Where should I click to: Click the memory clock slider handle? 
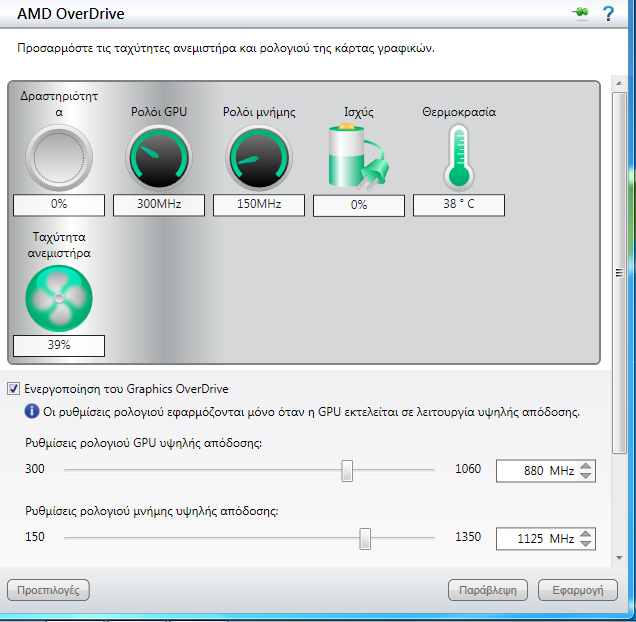365,539
